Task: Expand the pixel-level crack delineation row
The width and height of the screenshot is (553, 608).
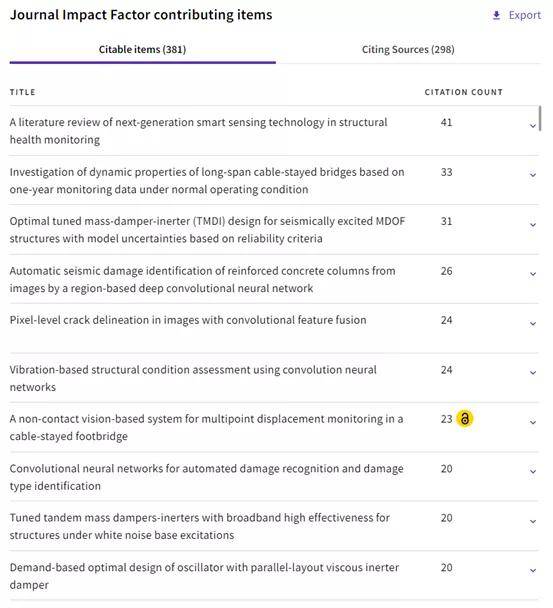Action: click(x=533, y=323)
